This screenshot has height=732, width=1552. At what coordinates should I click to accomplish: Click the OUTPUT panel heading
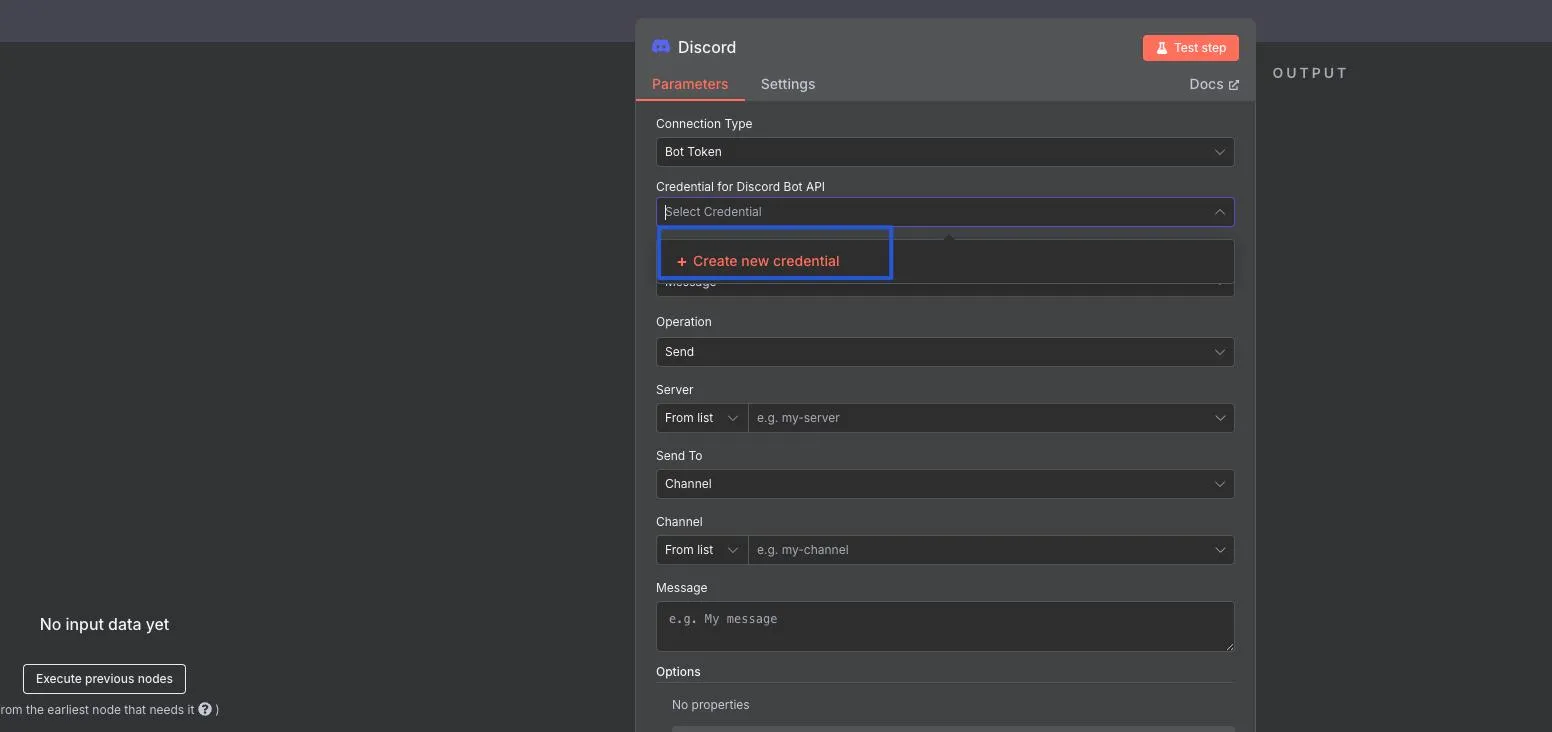pos(1310,73)
